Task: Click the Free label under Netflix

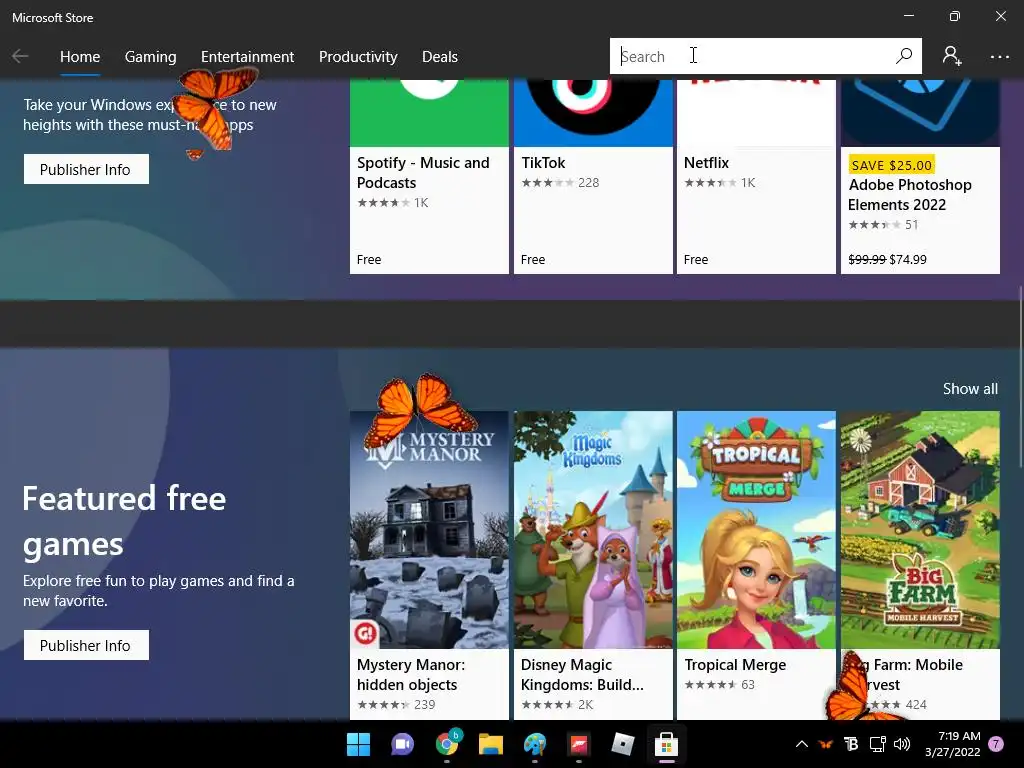Action: [696, 259]
